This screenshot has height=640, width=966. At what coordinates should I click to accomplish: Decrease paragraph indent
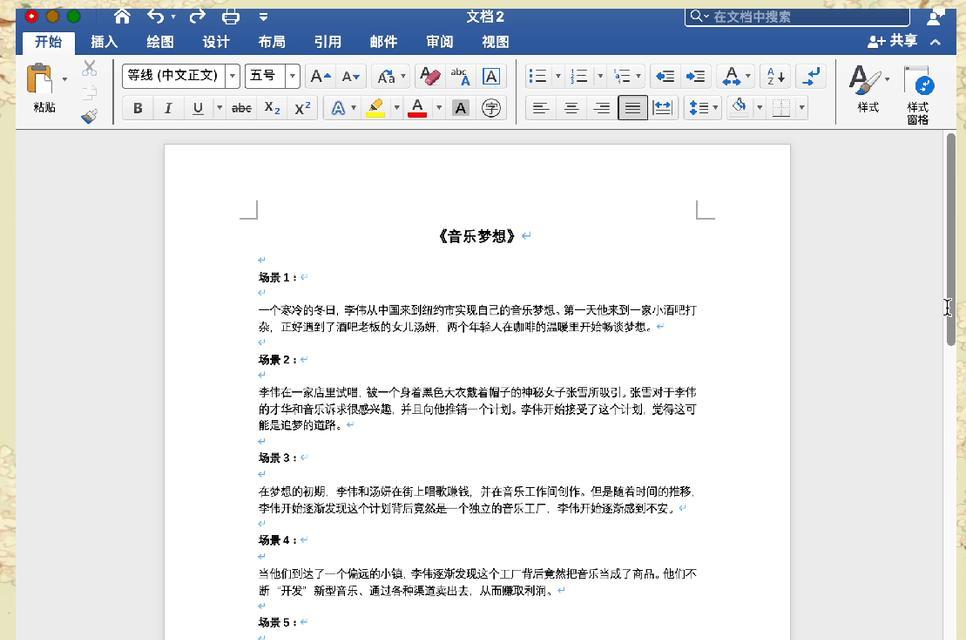[x=665, y=76]
